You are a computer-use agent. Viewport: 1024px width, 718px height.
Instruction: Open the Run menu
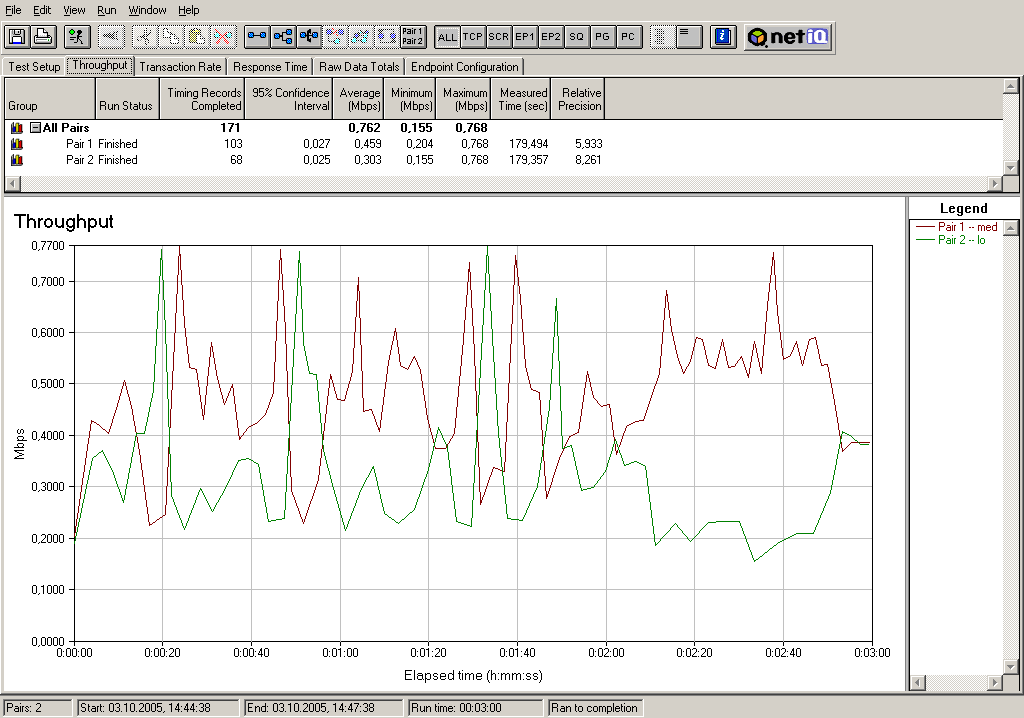[x=107, y=10]
